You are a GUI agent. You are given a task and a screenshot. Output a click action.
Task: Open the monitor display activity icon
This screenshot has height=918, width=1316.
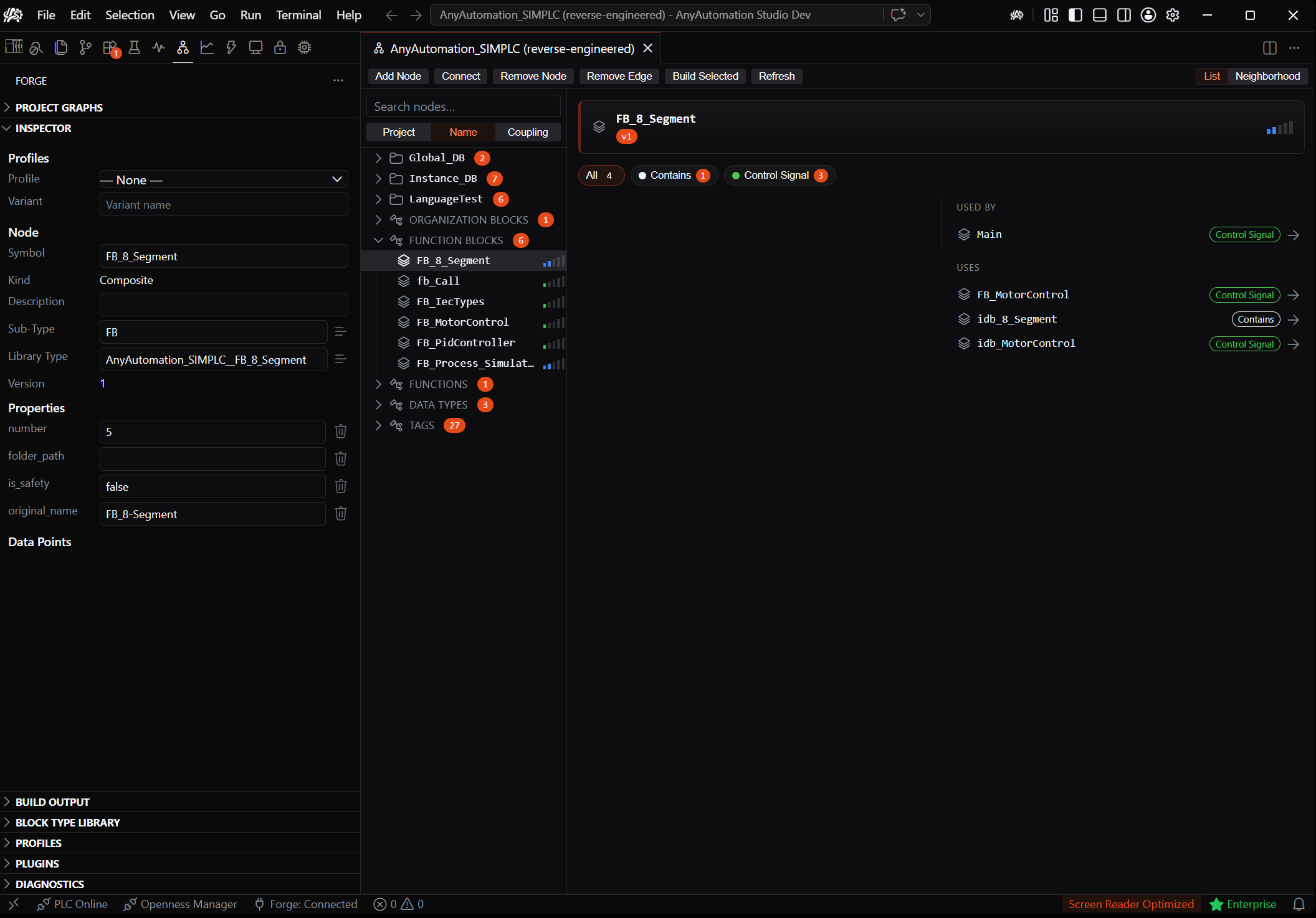[255, 47]
